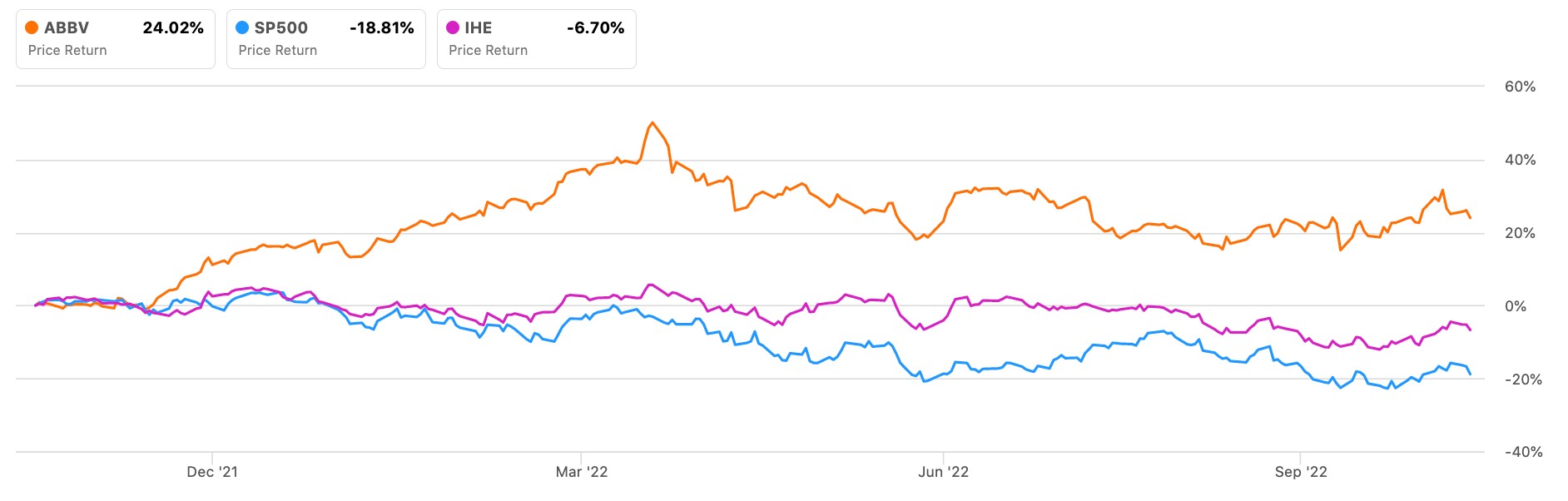Click the 0% y-axis label

(1516, 306)
